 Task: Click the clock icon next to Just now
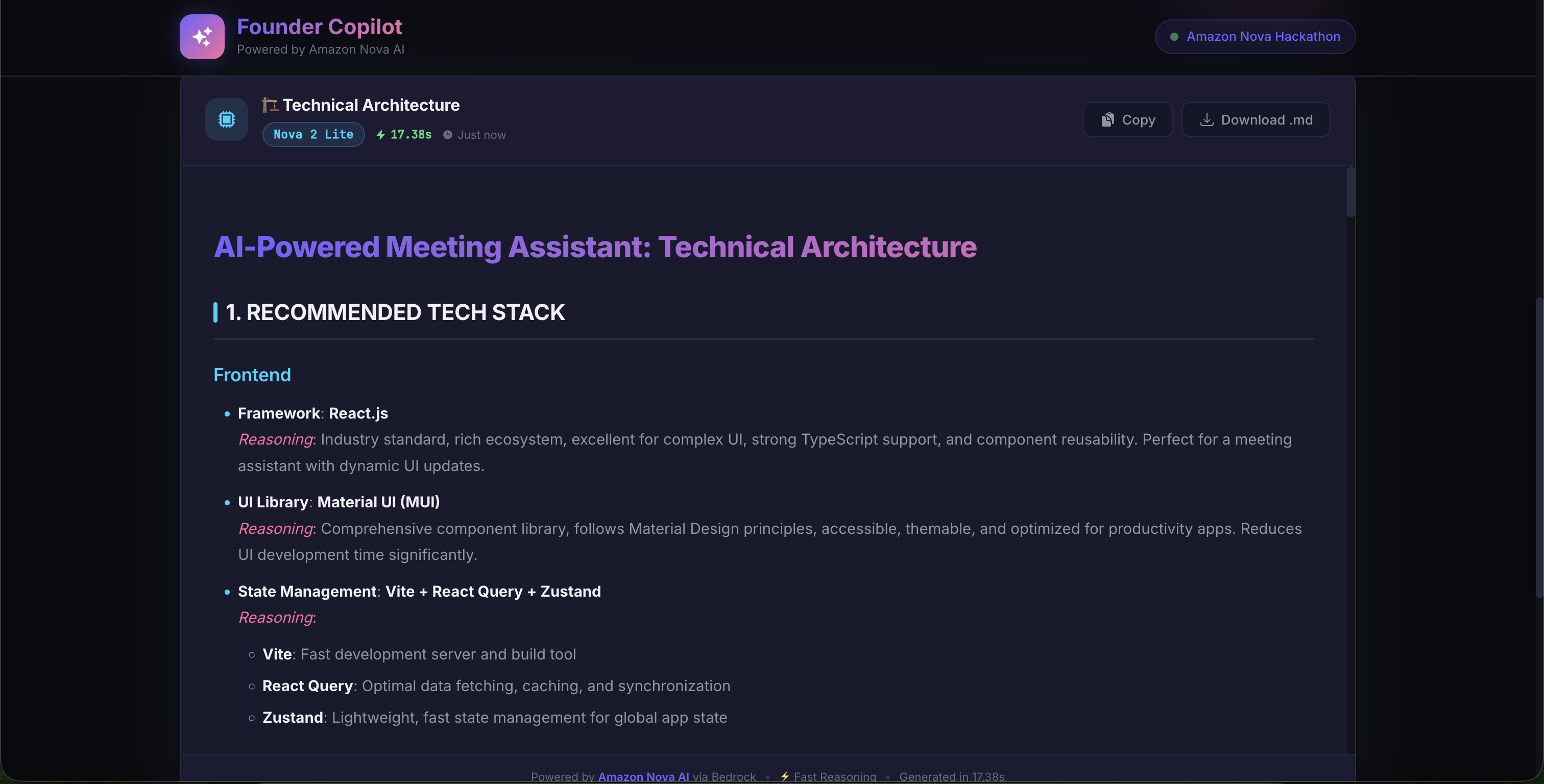click(448, 135)
